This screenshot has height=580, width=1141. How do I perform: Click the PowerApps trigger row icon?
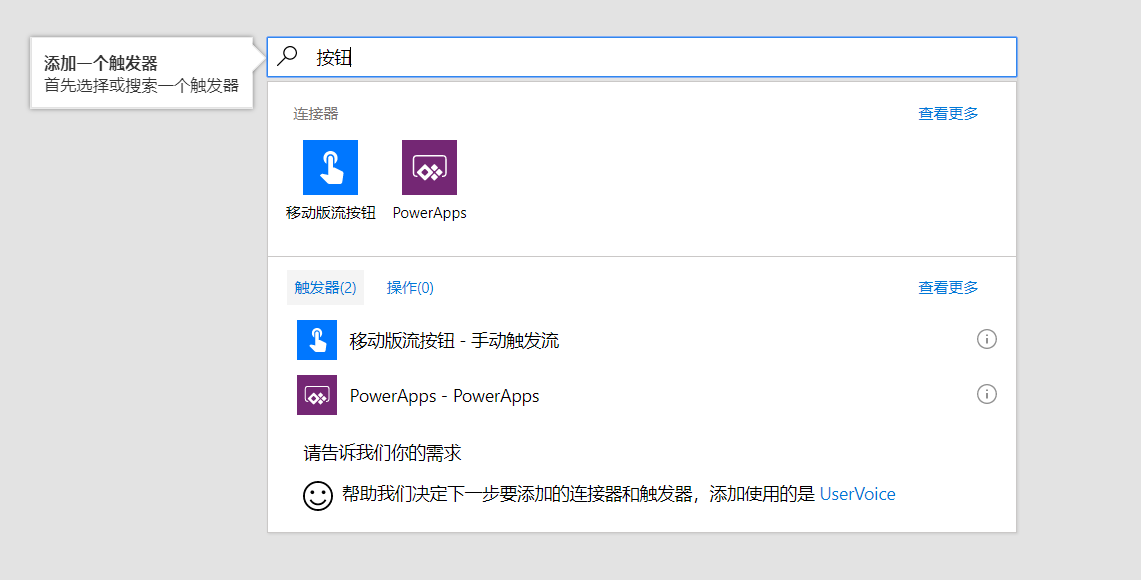click(317, 395)
